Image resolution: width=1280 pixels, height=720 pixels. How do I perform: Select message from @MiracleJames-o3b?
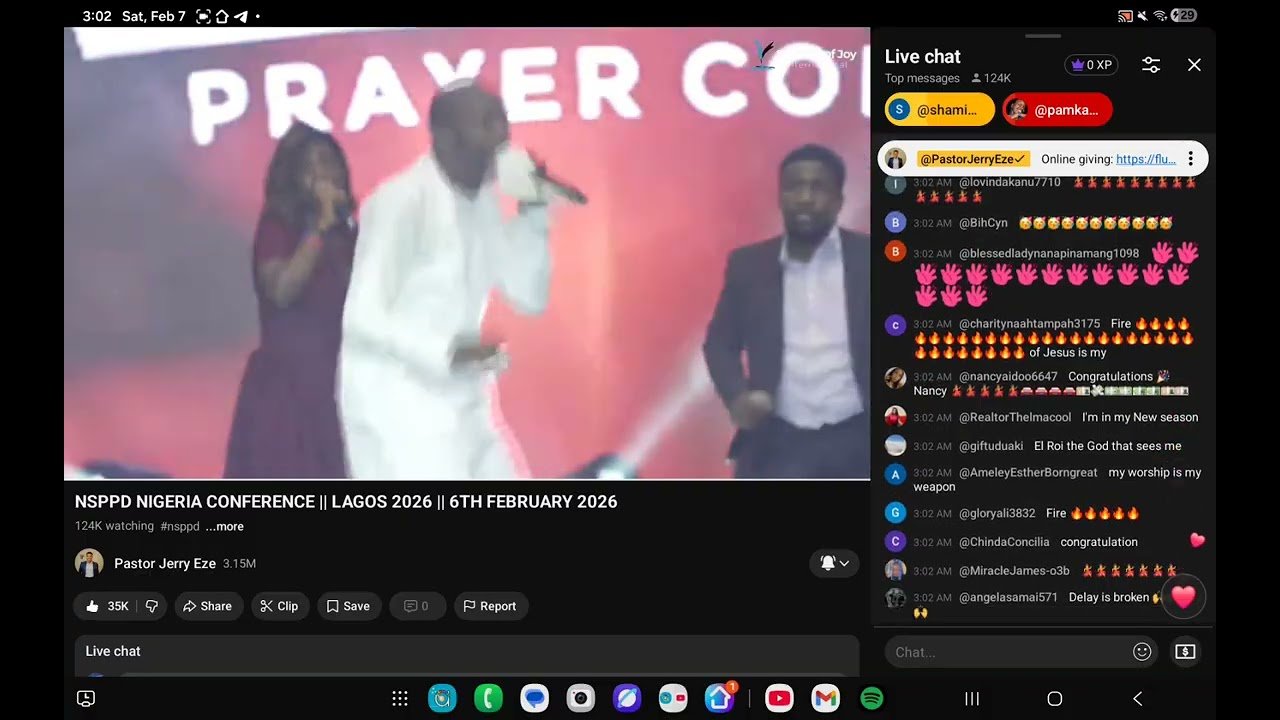1044,571
